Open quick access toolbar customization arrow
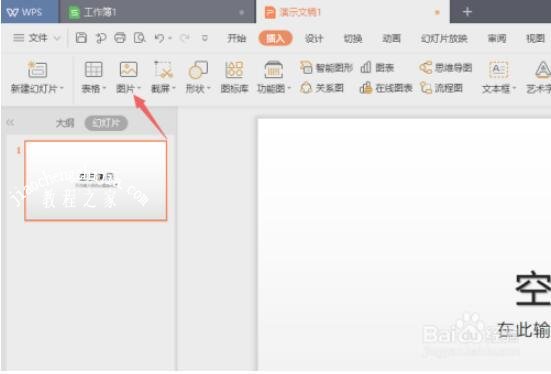The width and height of the screenshot is (551, 374). tap(204, 38)
